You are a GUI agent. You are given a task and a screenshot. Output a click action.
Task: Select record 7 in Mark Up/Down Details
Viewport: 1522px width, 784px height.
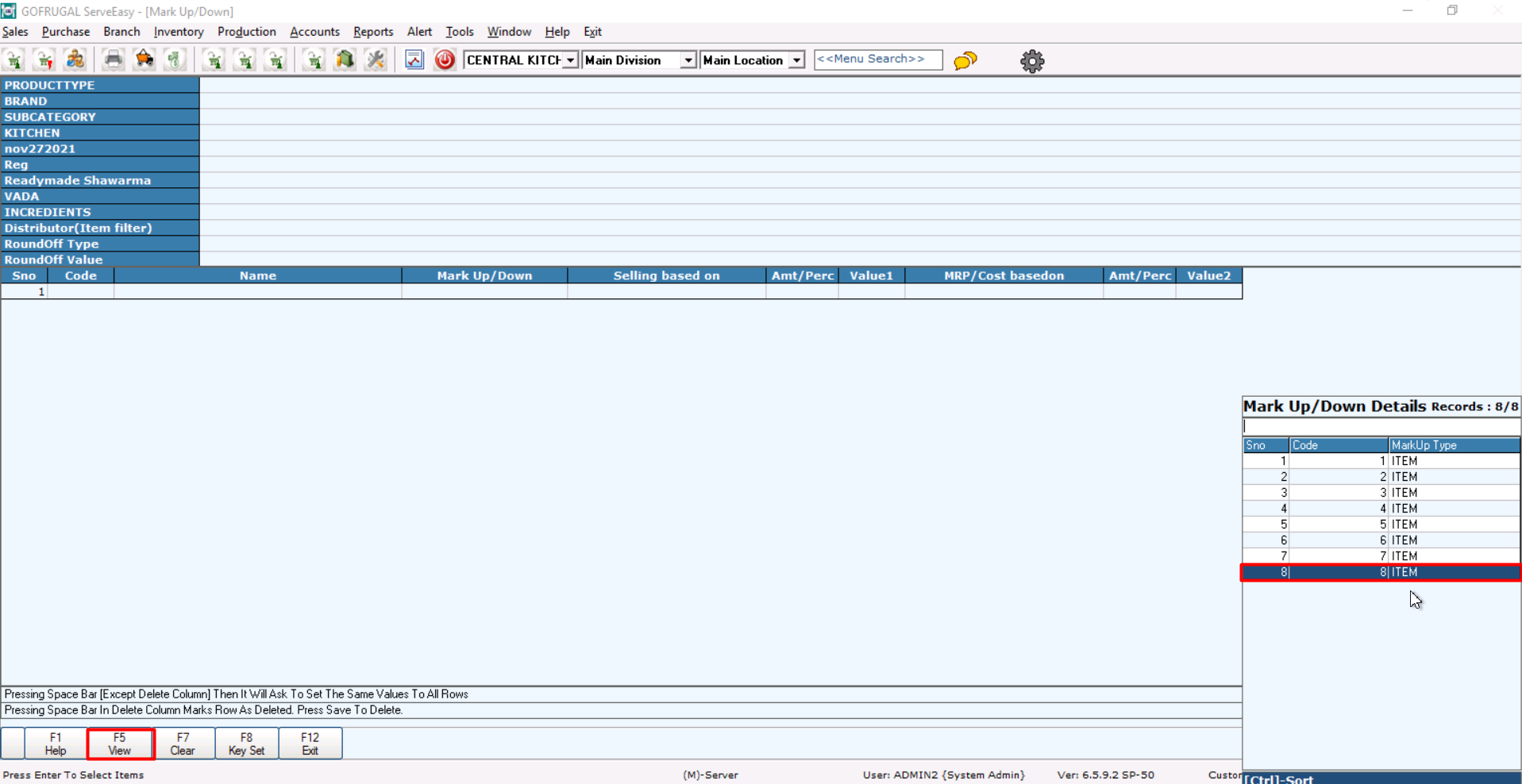pyautogui.click(x=1381, y=556)
